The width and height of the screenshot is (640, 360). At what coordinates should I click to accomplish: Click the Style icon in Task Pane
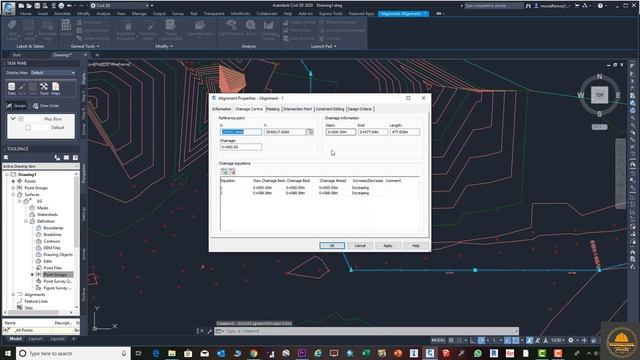22,88
